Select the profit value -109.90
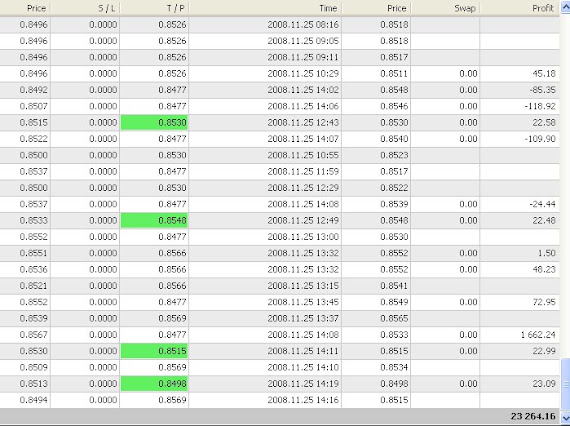Viewport: 570px width, 426px height. (540, 139)
